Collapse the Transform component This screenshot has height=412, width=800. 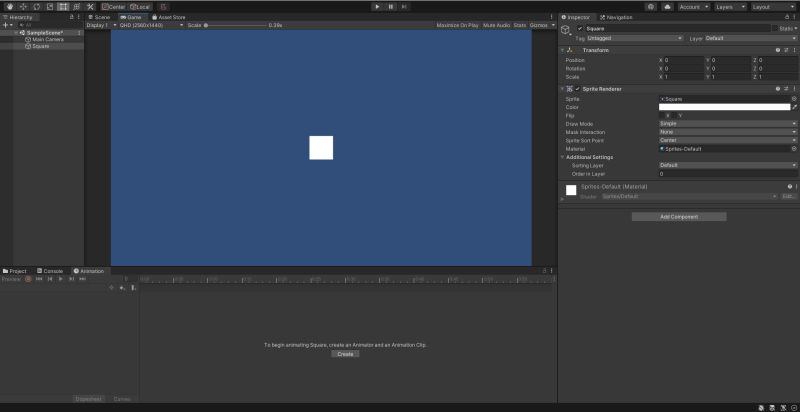click(562, 50)
